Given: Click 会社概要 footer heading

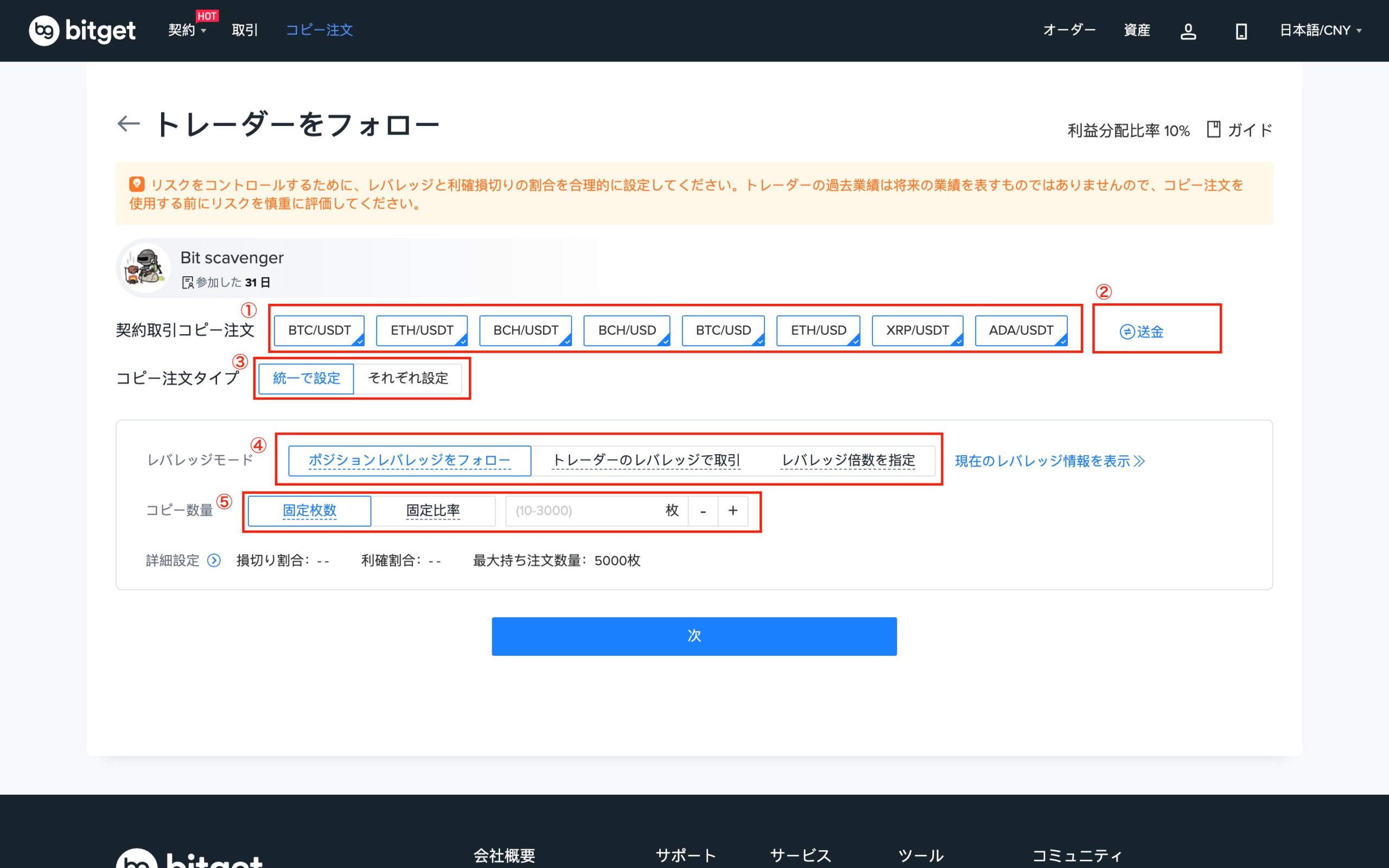Looking at the screenshot, I should tap(504, 856).
